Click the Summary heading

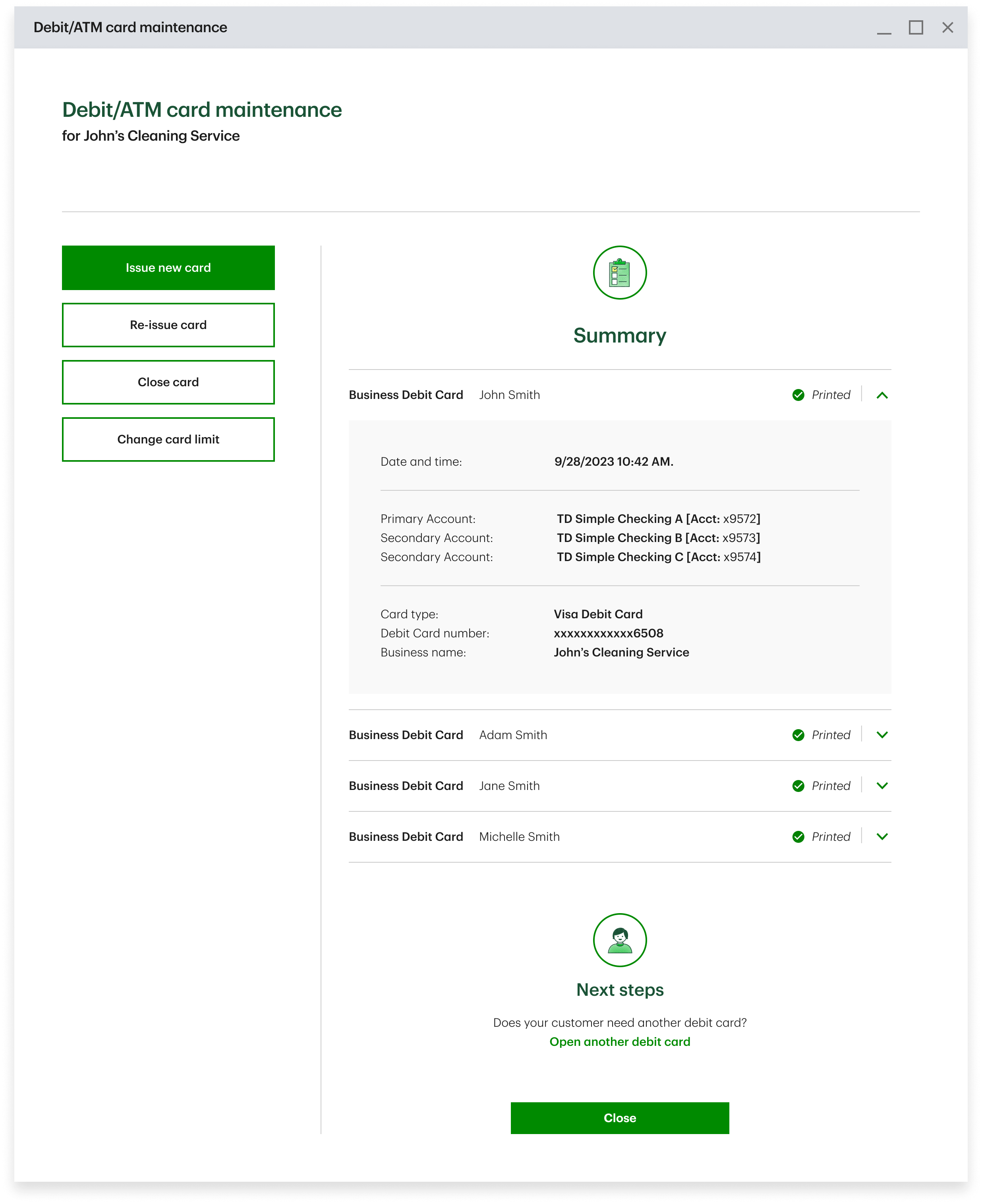click(619, 336)
